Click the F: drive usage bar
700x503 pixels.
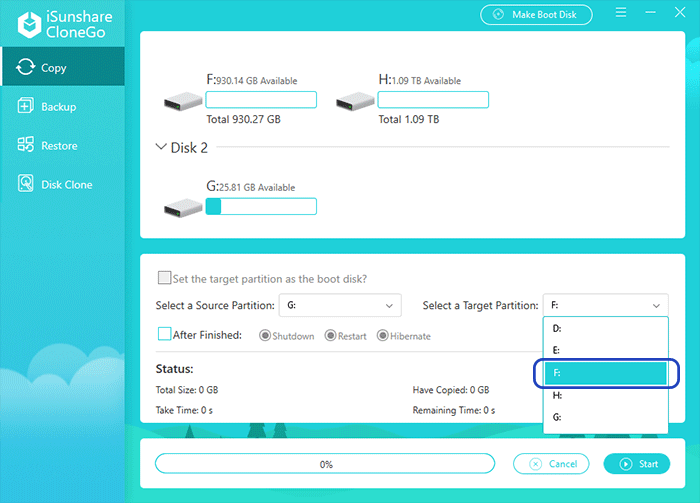point(261,100)
